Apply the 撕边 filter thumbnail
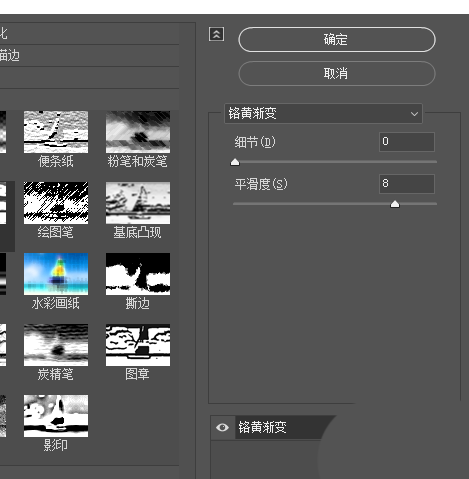 (138, 274)
